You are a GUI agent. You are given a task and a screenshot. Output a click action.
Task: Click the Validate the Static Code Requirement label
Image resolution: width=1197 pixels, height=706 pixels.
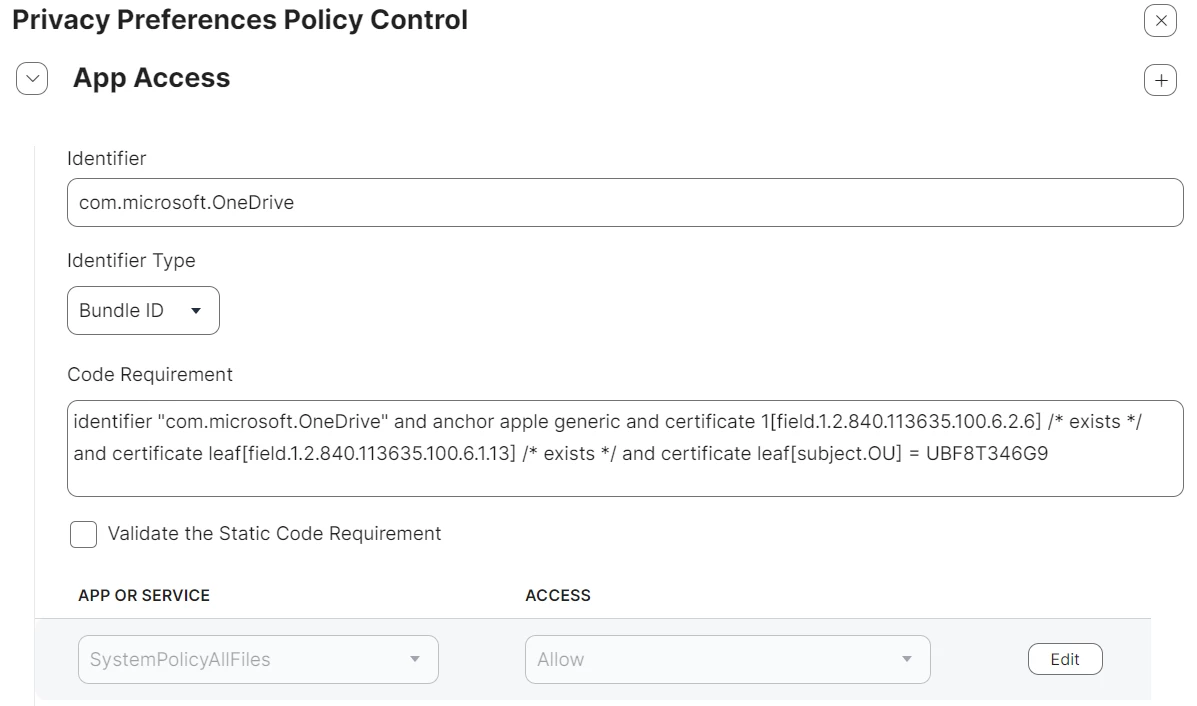pos(274,534)
